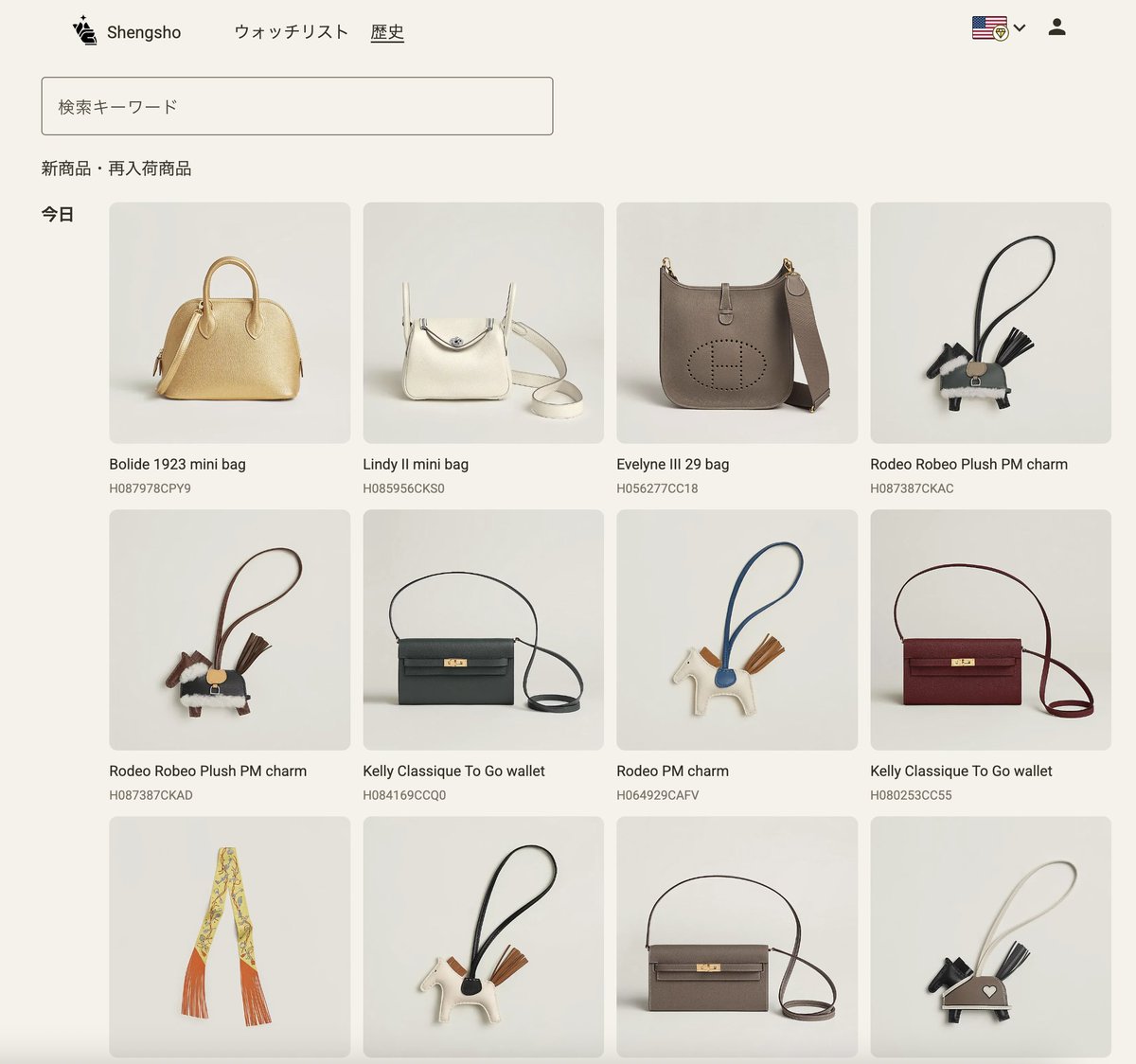Open the burgundy Kelly wallet image H080253CC55
Image resolution: width=1136 pixels, height=1064 pixels.
click(991, 630)
